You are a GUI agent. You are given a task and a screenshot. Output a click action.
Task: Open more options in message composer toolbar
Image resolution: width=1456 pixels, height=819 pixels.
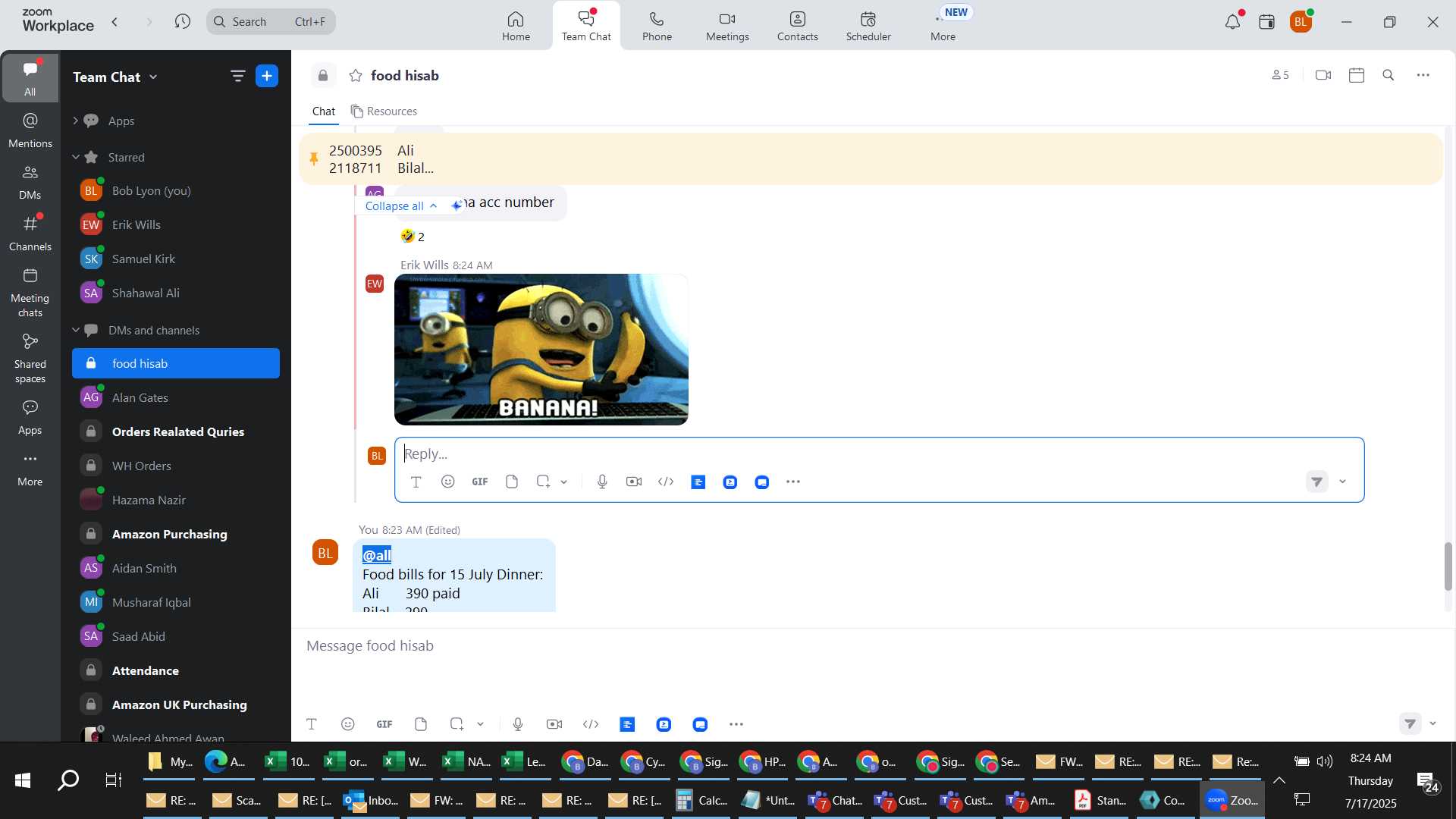736,725
